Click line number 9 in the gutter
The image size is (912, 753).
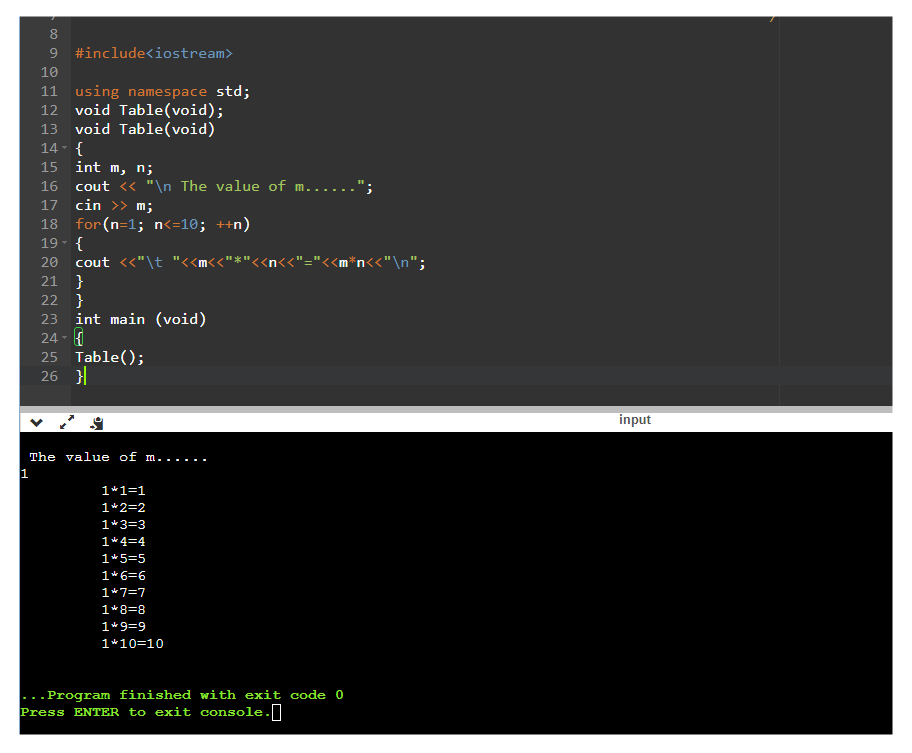[x=54, y=53]
